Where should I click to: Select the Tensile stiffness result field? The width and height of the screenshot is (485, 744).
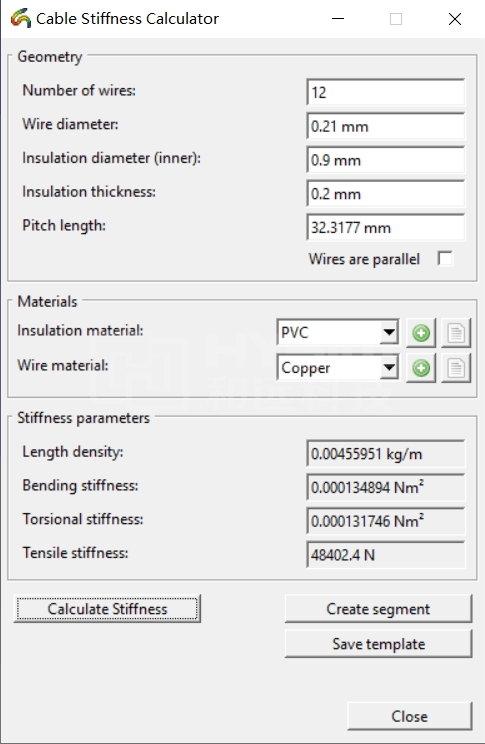386,555
